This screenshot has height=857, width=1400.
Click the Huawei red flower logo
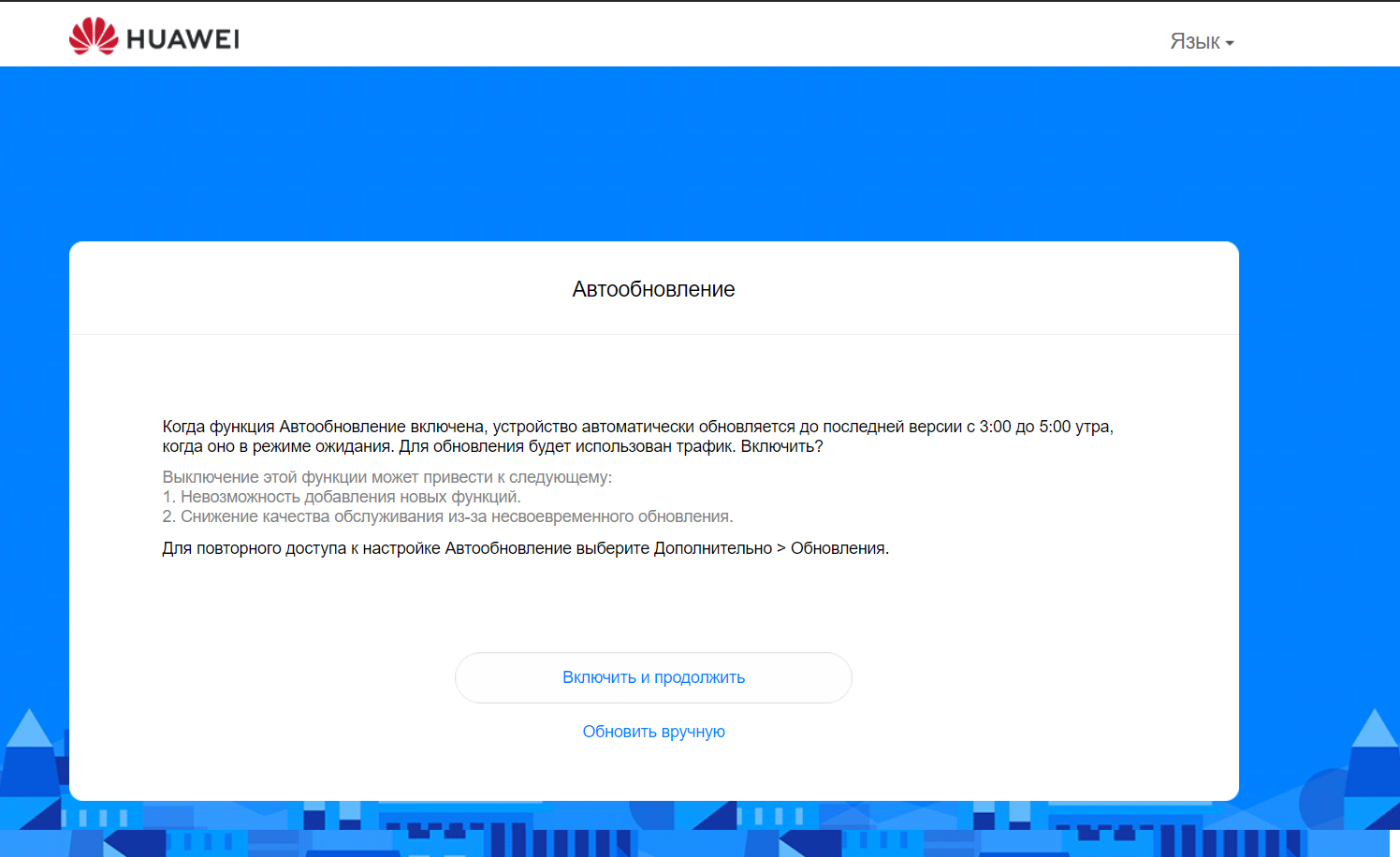[94, 36]
